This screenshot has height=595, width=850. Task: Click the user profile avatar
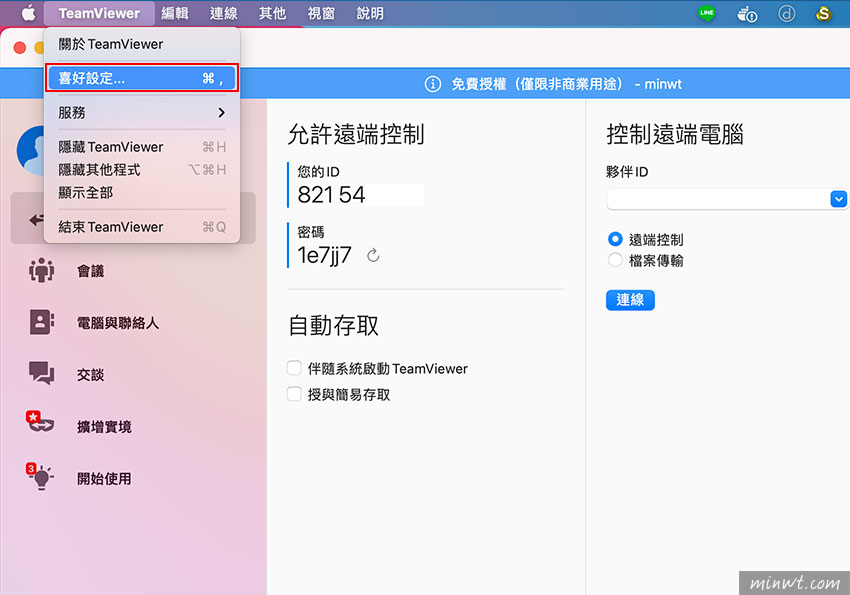[31, 151]
